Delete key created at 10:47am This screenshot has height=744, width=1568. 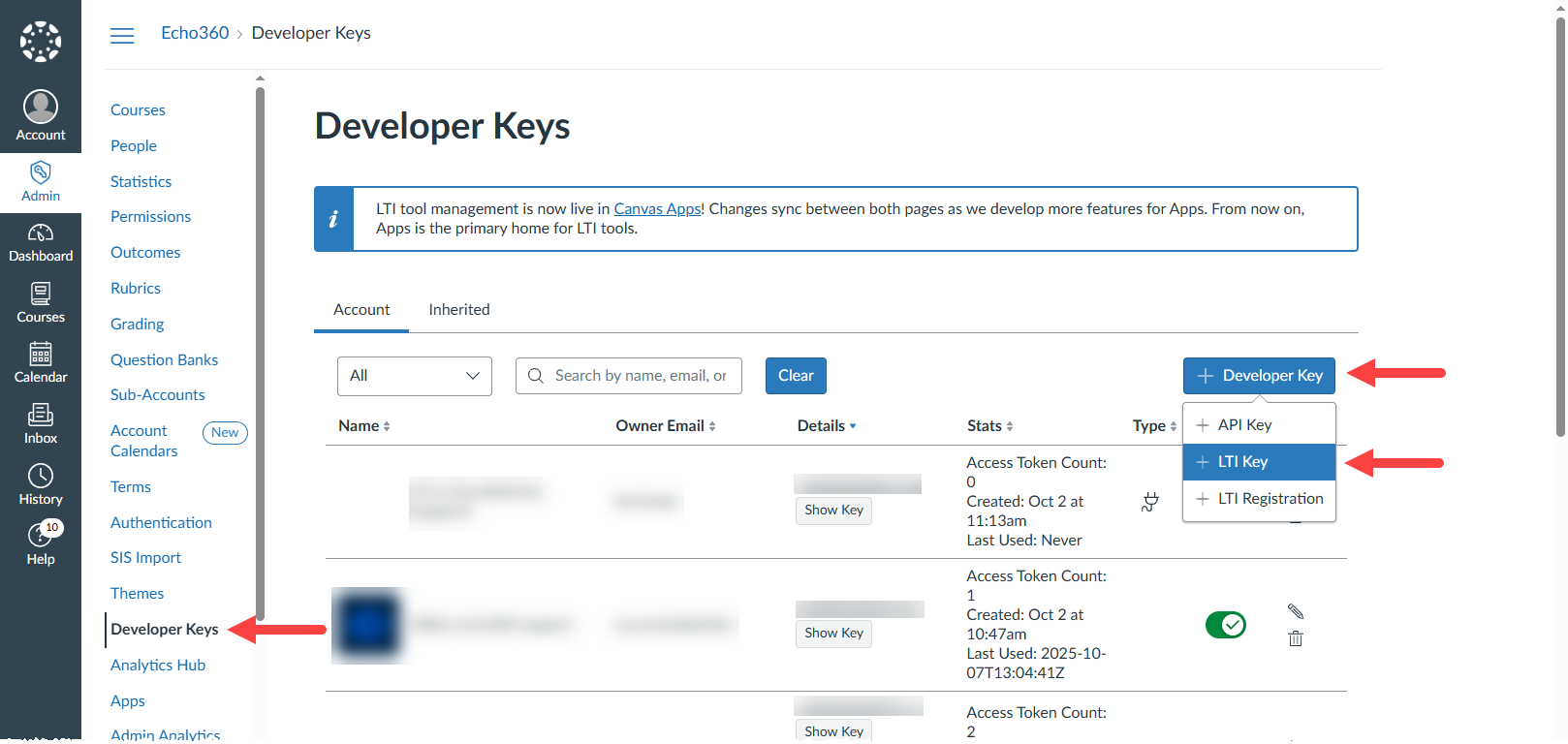(x=1296, y=638)
